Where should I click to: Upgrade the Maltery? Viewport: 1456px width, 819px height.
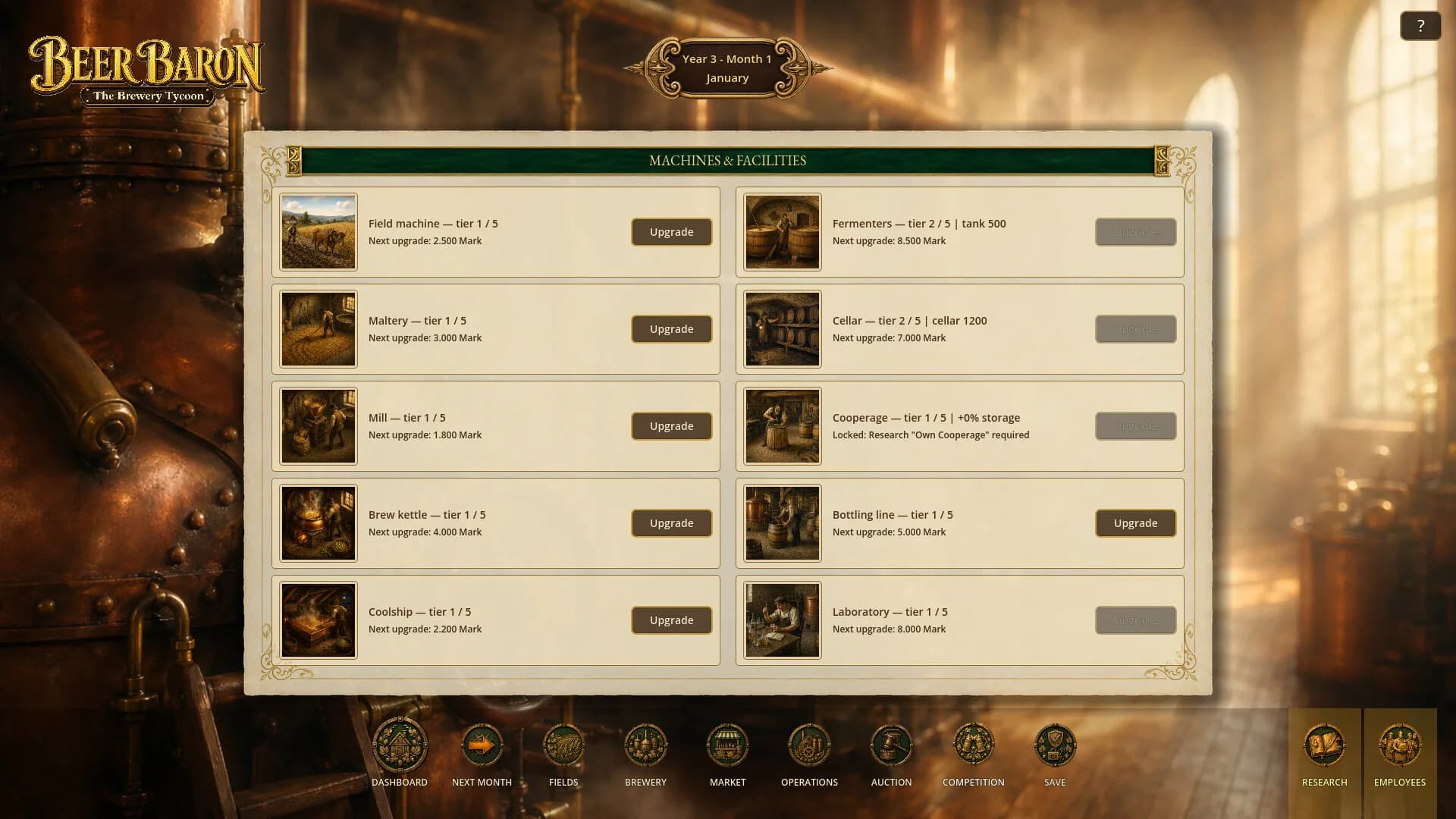tap(671, 329)
